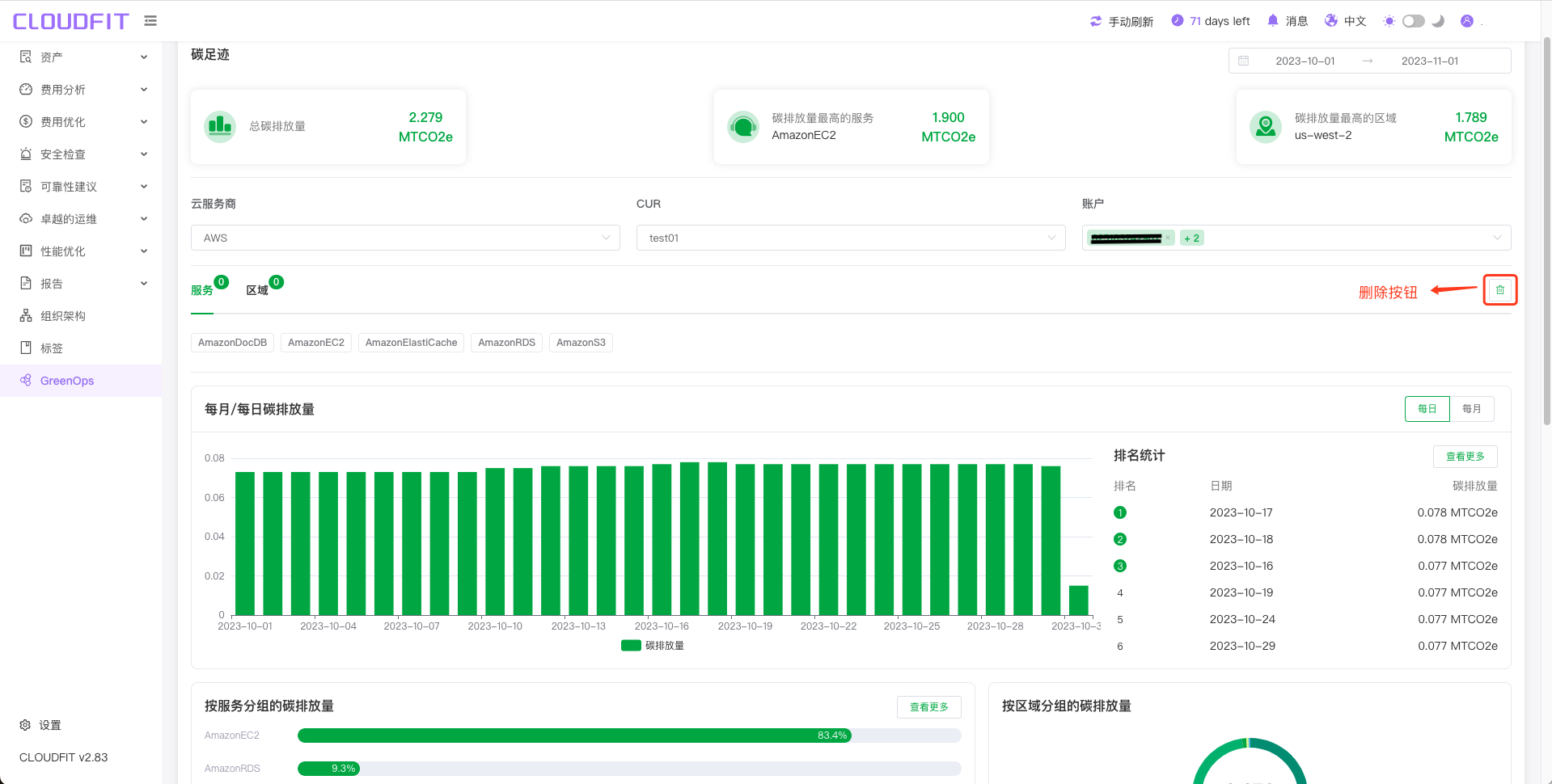Image resolution: width=1552 pixels, height=784 pixels.
Task: Select the AmazonEC2 service tag
Action: (316, 343)
